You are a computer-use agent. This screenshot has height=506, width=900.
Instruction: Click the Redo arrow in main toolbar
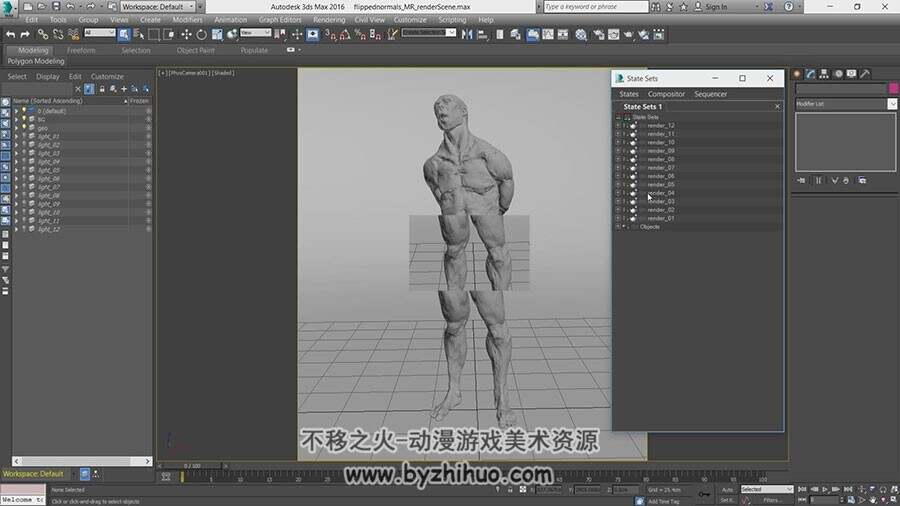click(x=25, y=35)
